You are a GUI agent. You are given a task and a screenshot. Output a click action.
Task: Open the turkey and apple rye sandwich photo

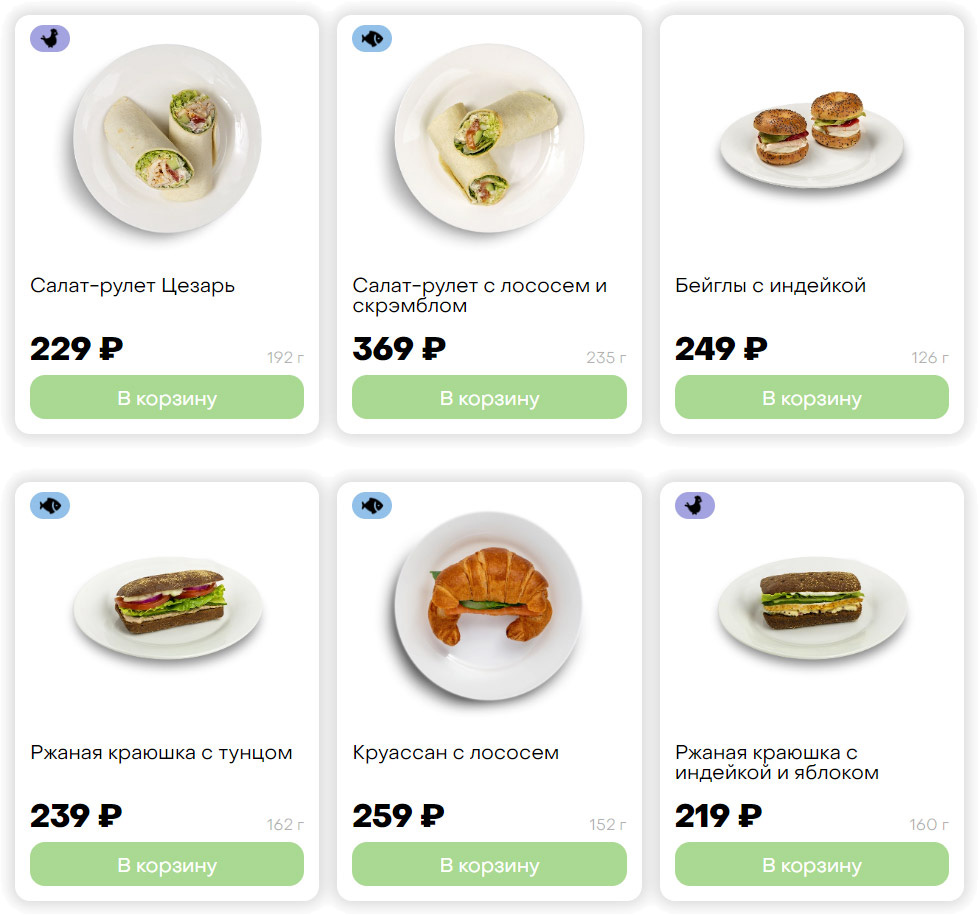(811, 606)
